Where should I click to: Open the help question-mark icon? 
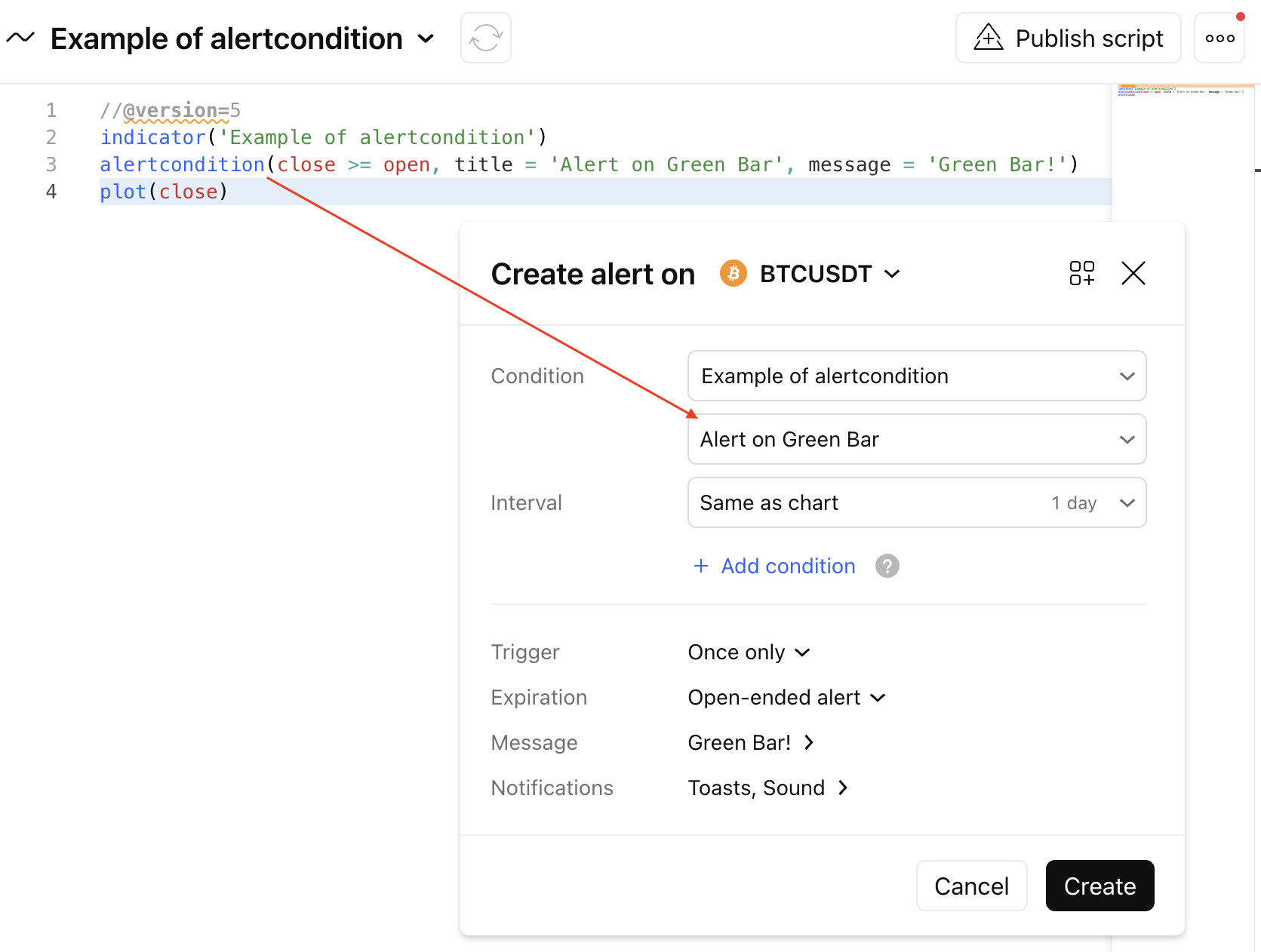(887, 566)
